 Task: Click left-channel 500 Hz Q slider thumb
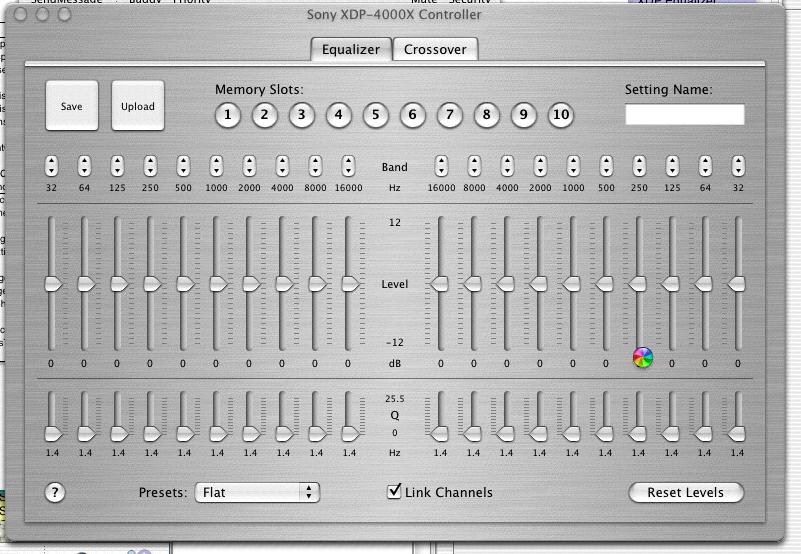pos(185,434)
